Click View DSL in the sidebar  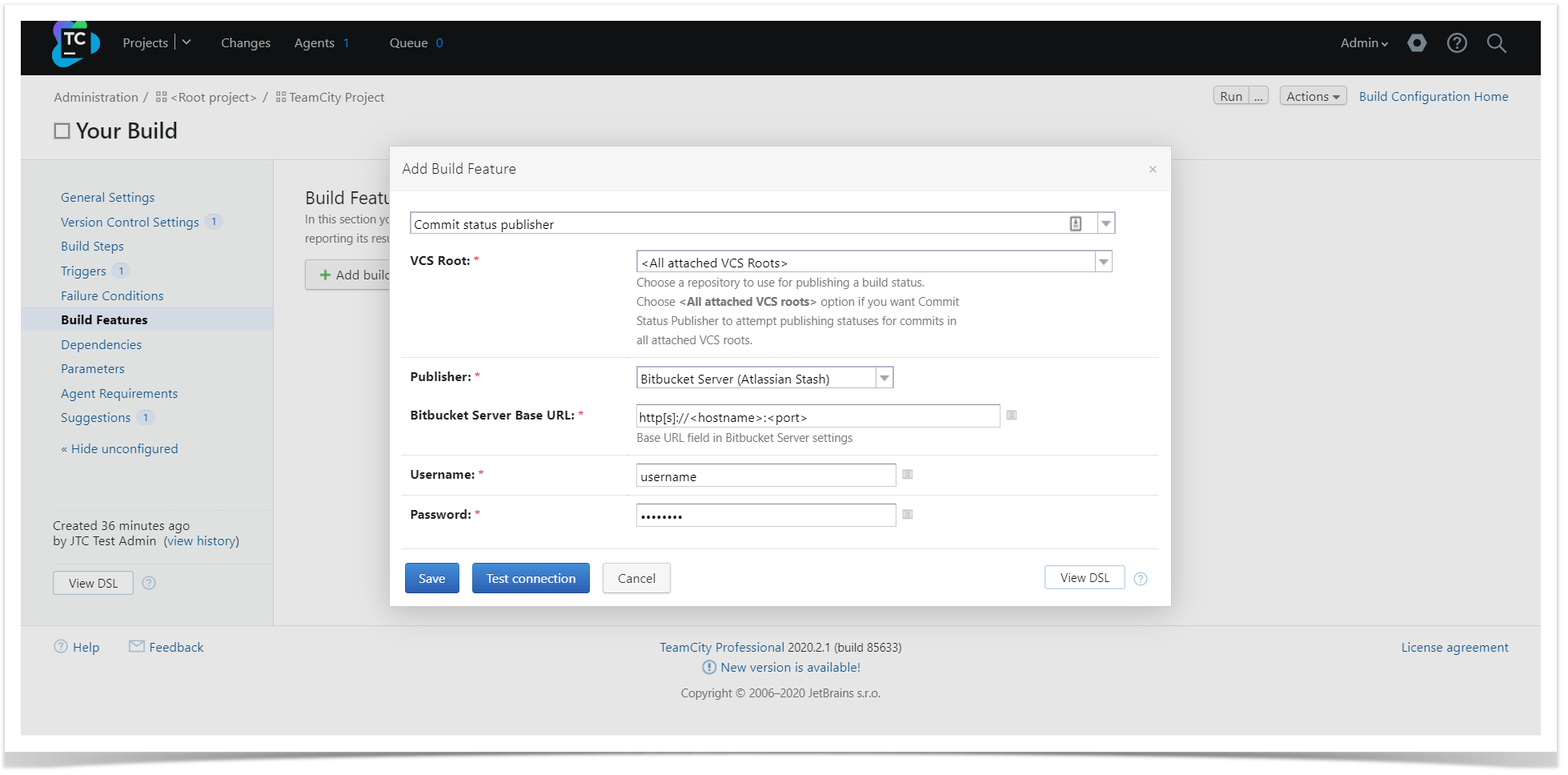coord(93,583)
